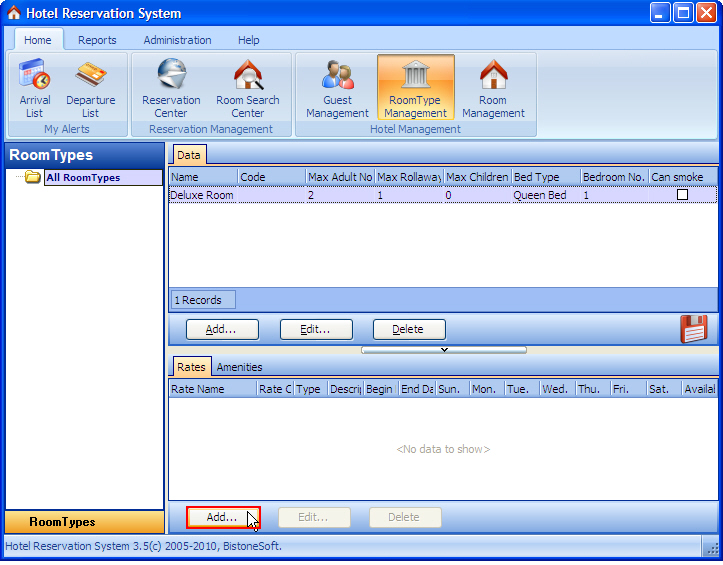Click the application home icon in title bar

(x=13, y=14)
